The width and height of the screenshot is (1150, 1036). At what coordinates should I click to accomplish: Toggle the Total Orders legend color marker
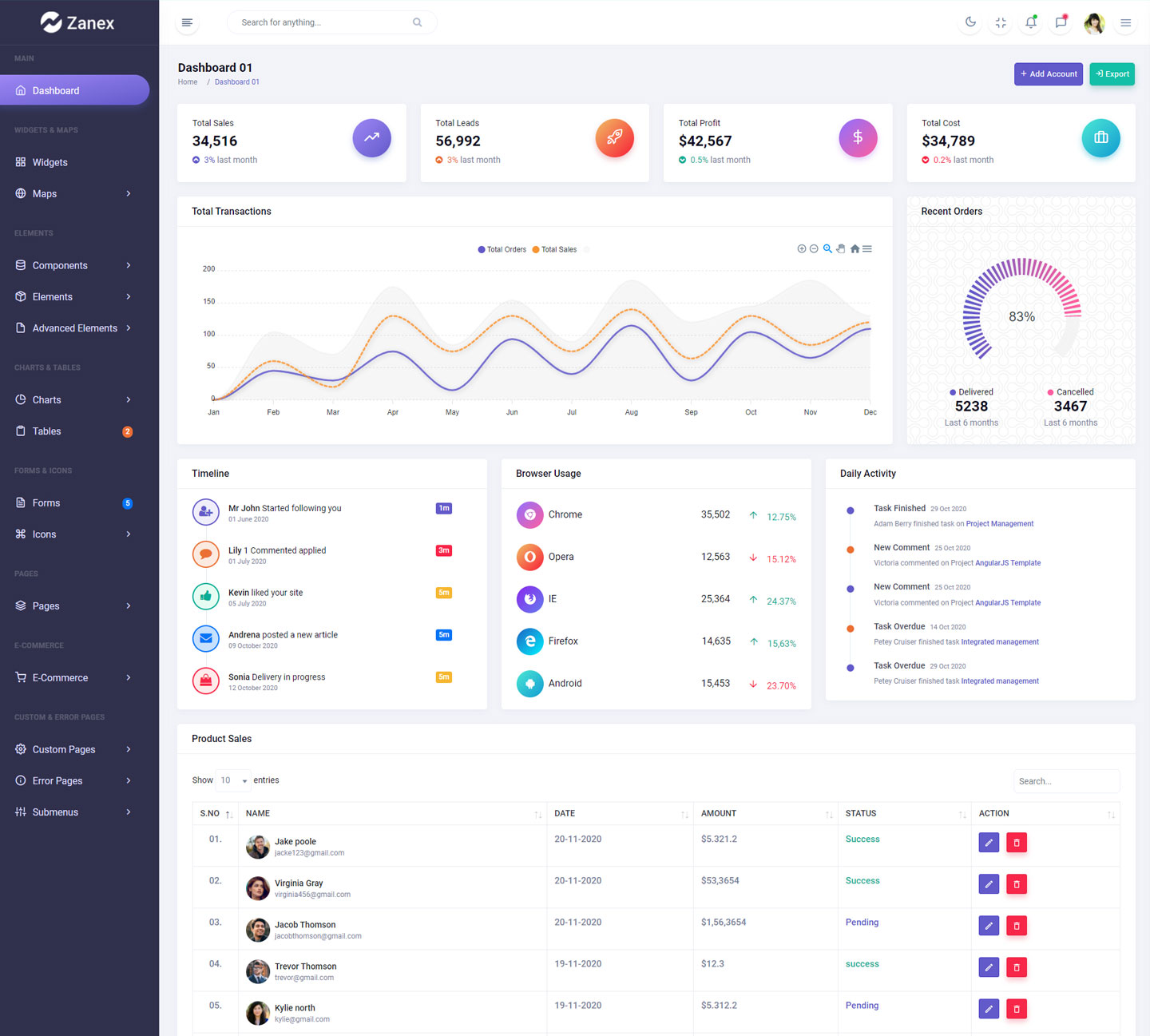point(482,250)
